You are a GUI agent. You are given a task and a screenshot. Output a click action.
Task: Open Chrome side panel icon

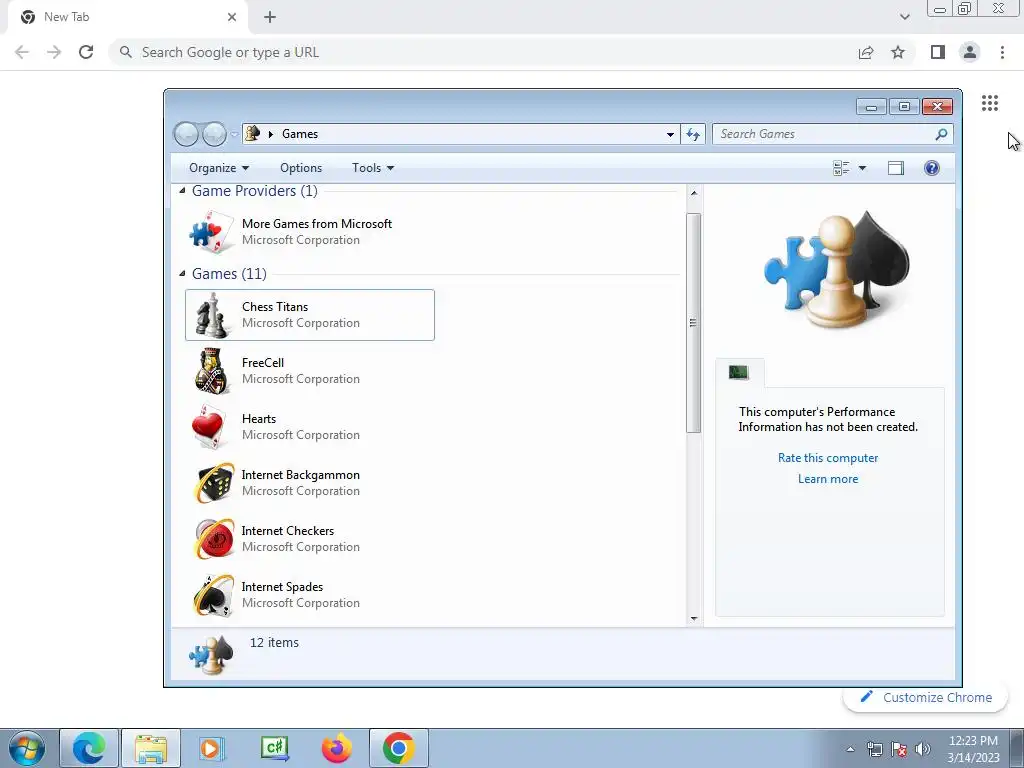(937, 52)
